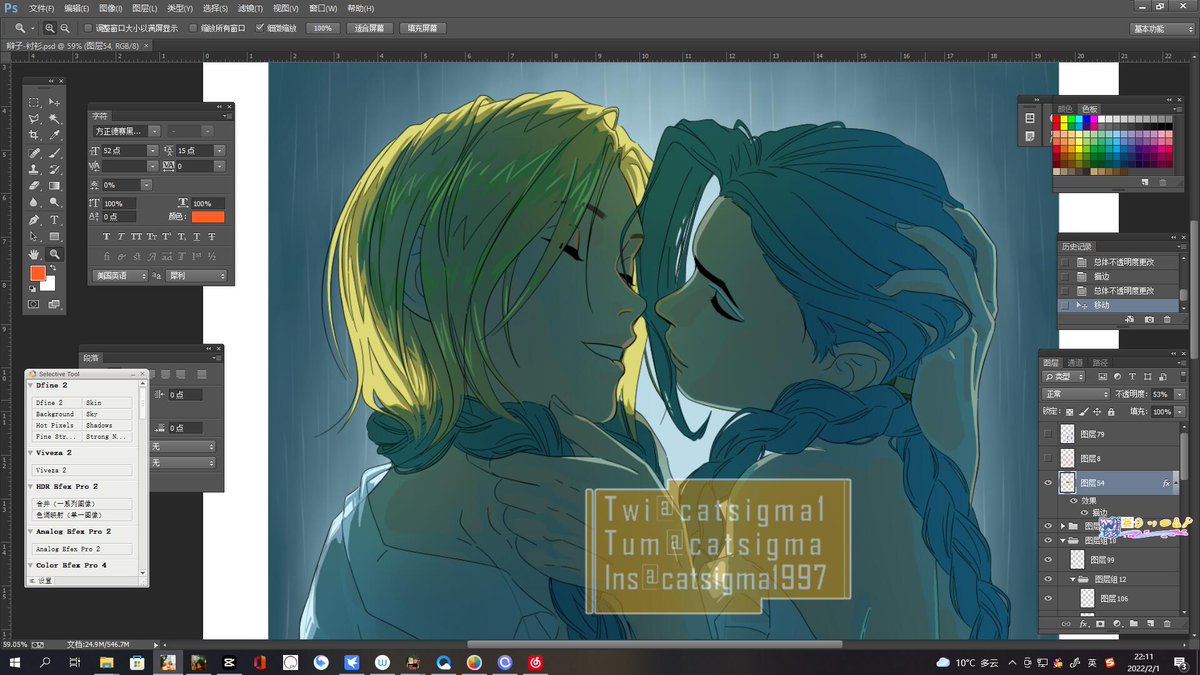
Task: Open the layer opacity 53% dropdown arrow
Action: pyautogui.click(x=1180, y=394)
